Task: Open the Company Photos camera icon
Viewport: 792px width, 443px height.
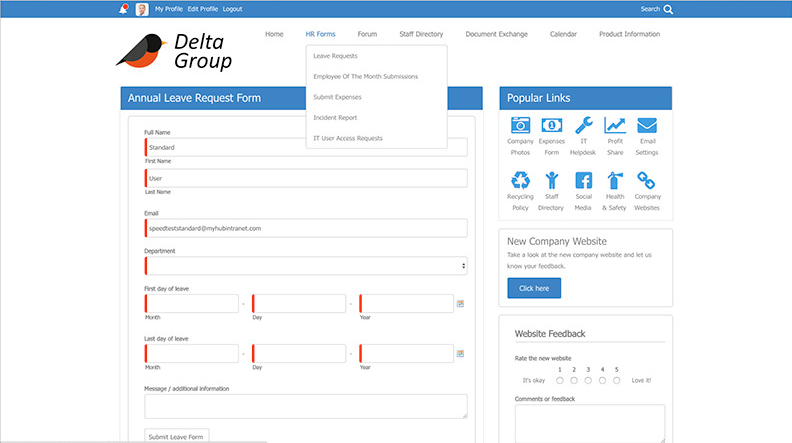Action: pos(520,126)
